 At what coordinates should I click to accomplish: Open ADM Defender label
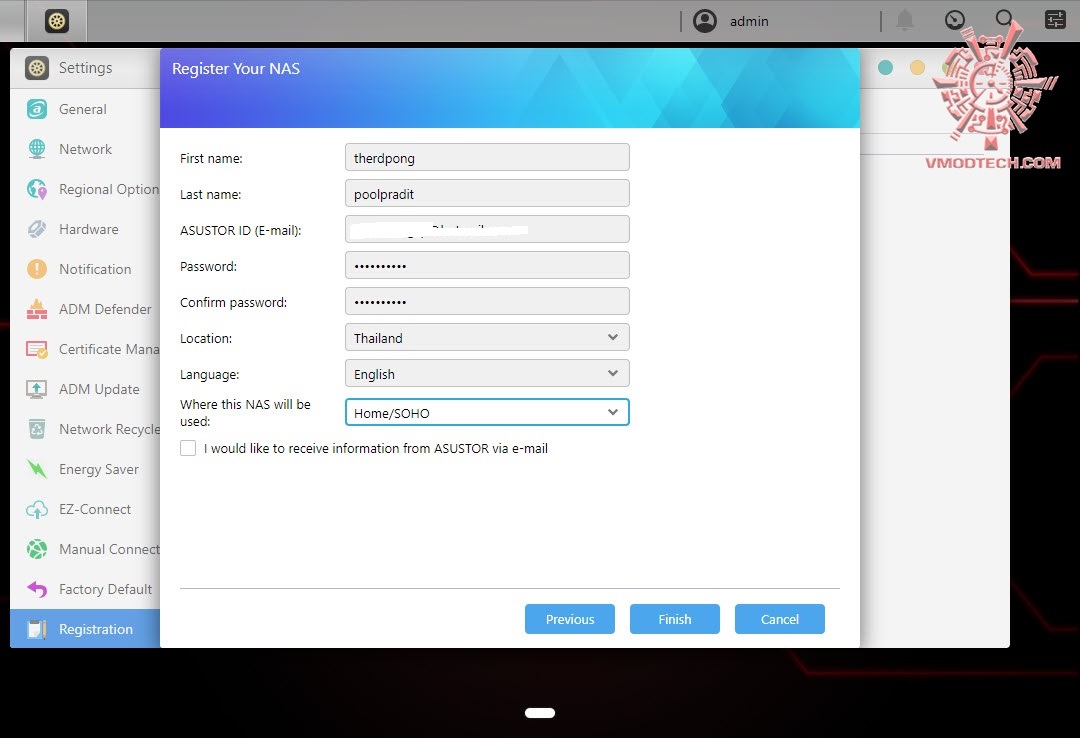[105, 309]
